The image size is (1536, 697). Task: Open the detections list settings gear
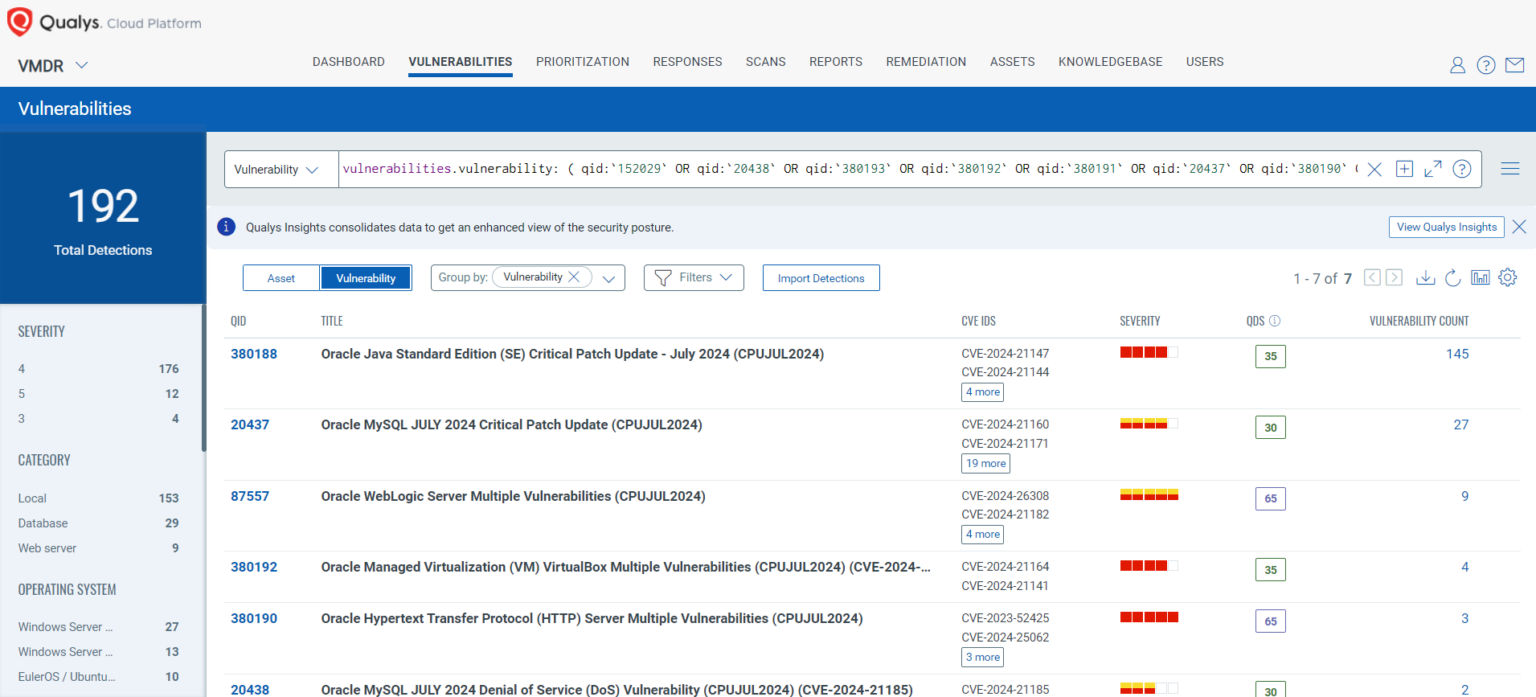pos(1507,278)
